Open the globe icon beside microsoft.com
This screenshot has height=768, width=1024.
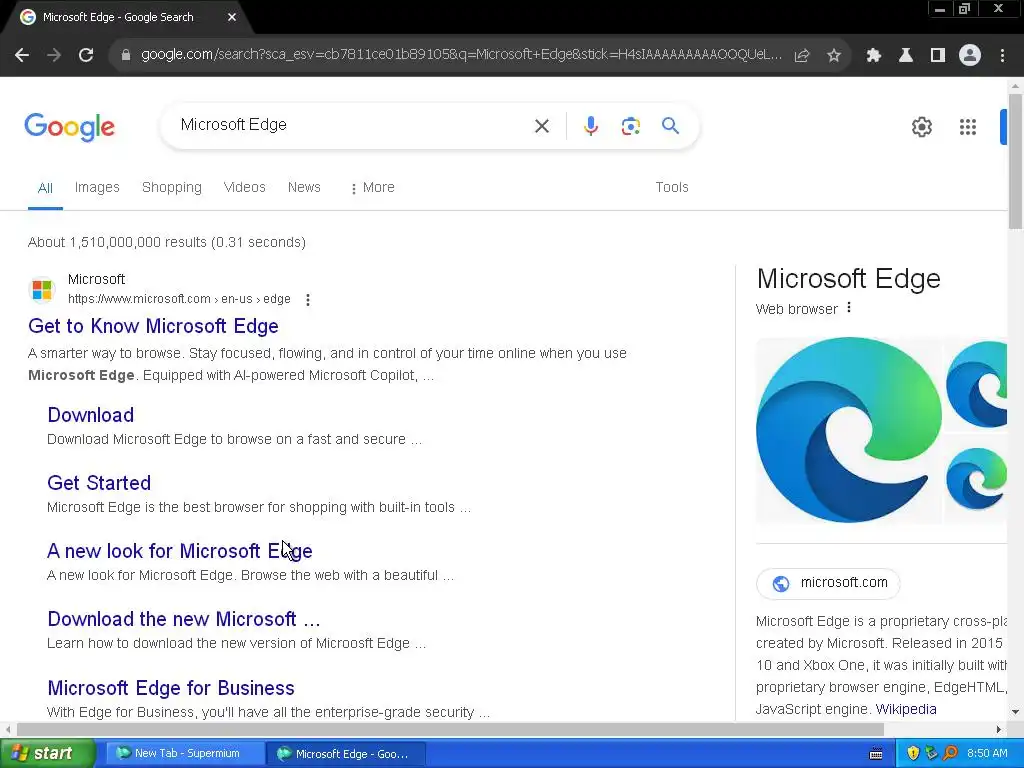pyautogui.click(x=780, y=583)
